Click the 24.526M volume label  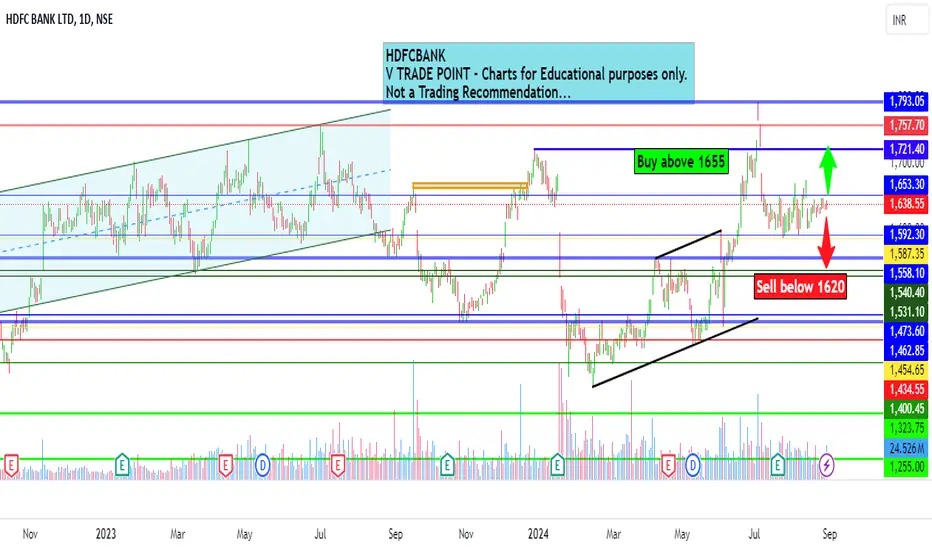(906, 448)
